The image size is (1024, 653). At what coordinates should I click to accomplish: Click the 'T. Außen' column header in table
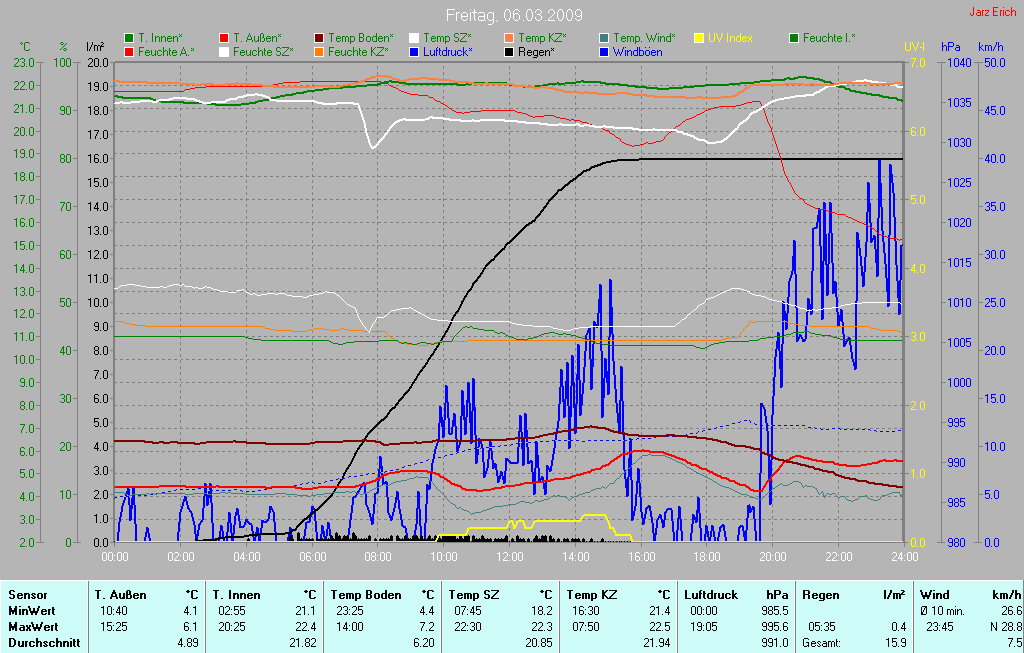[121, 595]
